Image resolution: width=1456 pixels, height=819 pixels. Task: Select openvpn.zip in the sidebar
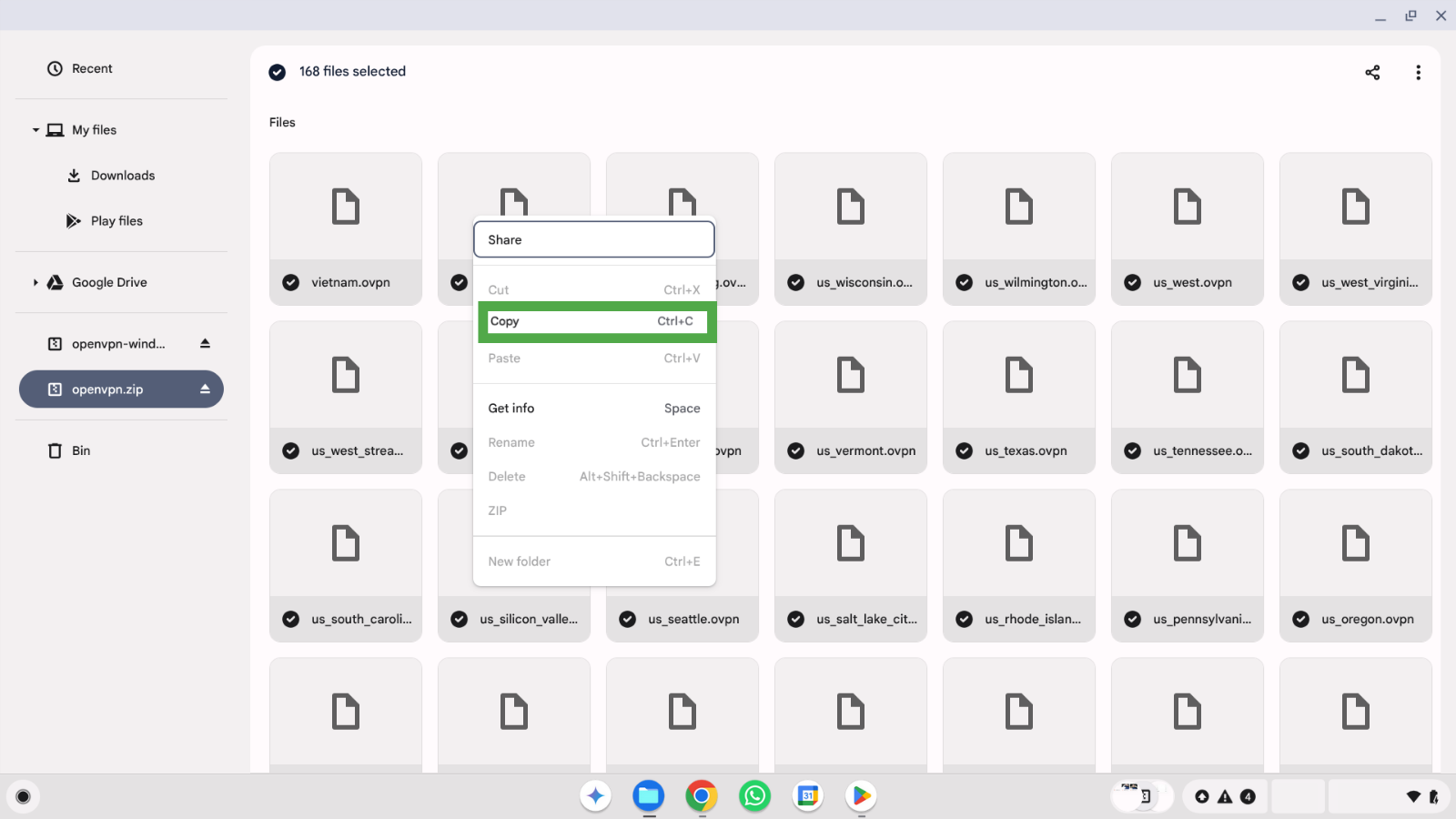[x=121, y=389]
